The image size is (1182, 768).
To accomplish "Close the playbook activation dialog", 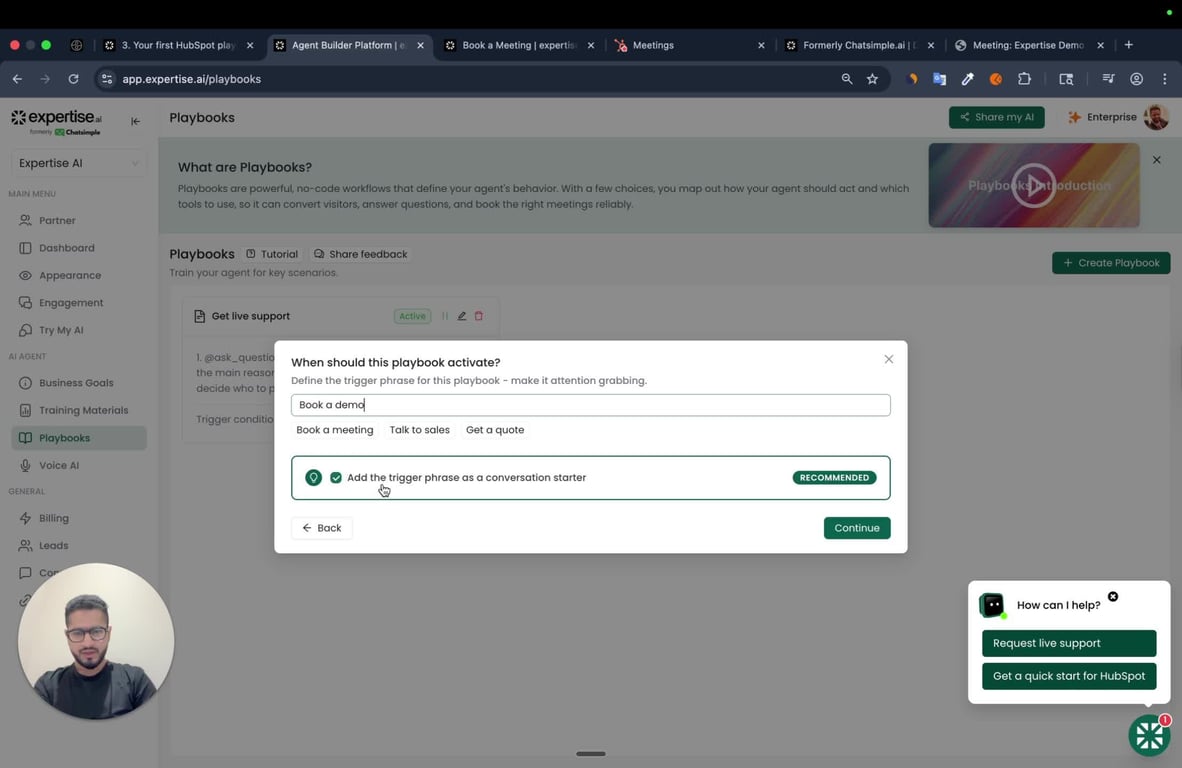I will [889, 359].
